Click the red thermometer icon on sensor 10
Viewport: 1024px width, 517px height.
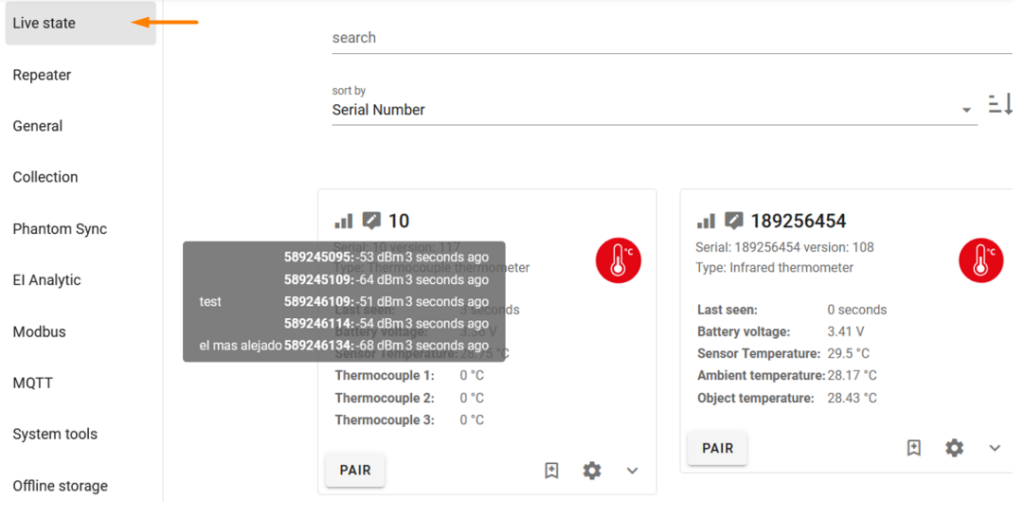[618, 260]
